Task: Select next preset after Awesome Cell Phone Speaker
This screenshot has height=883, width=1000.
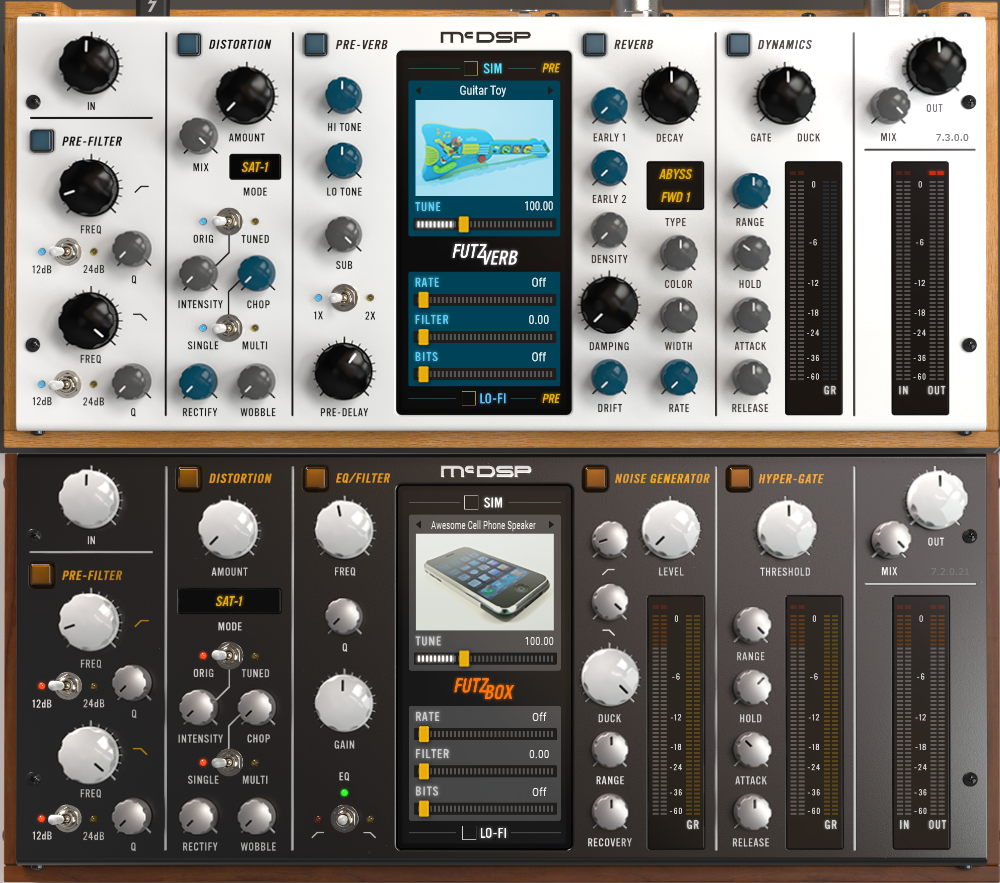Action: [x=551, y=525]
